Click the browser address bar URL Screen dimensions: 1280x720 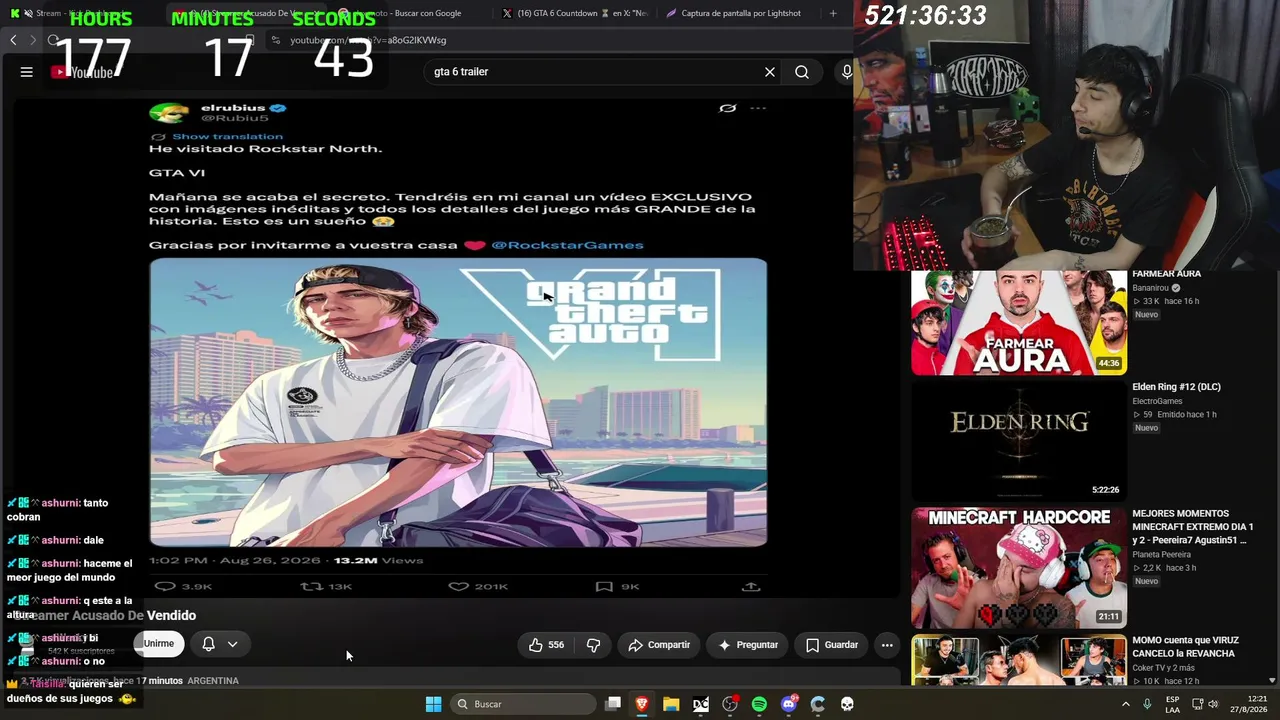tap(368, 40)
